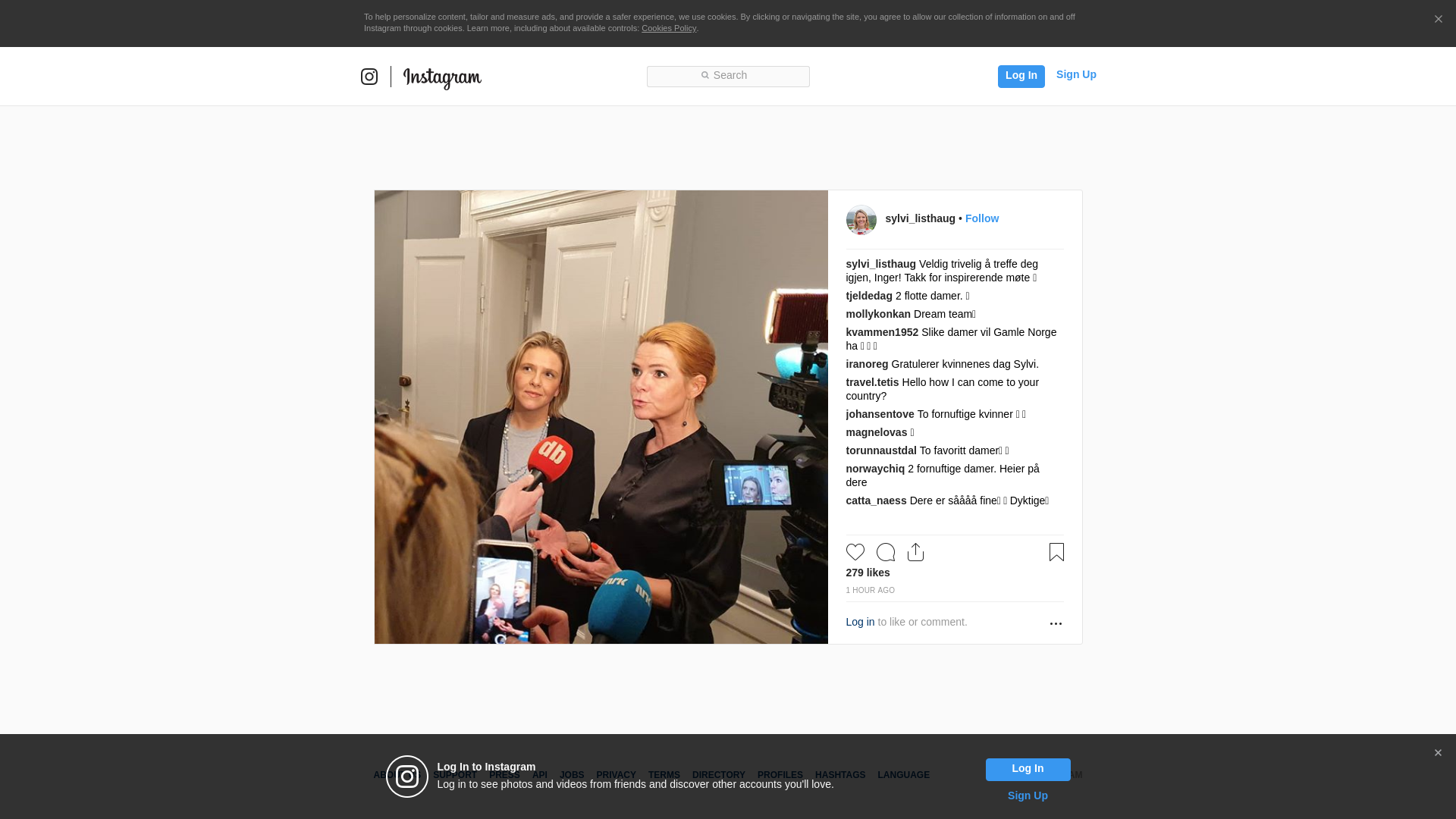Like the post with the heart icon
Image resolution: width=1456 pixels, height=819 pixels.
[855, 552]
